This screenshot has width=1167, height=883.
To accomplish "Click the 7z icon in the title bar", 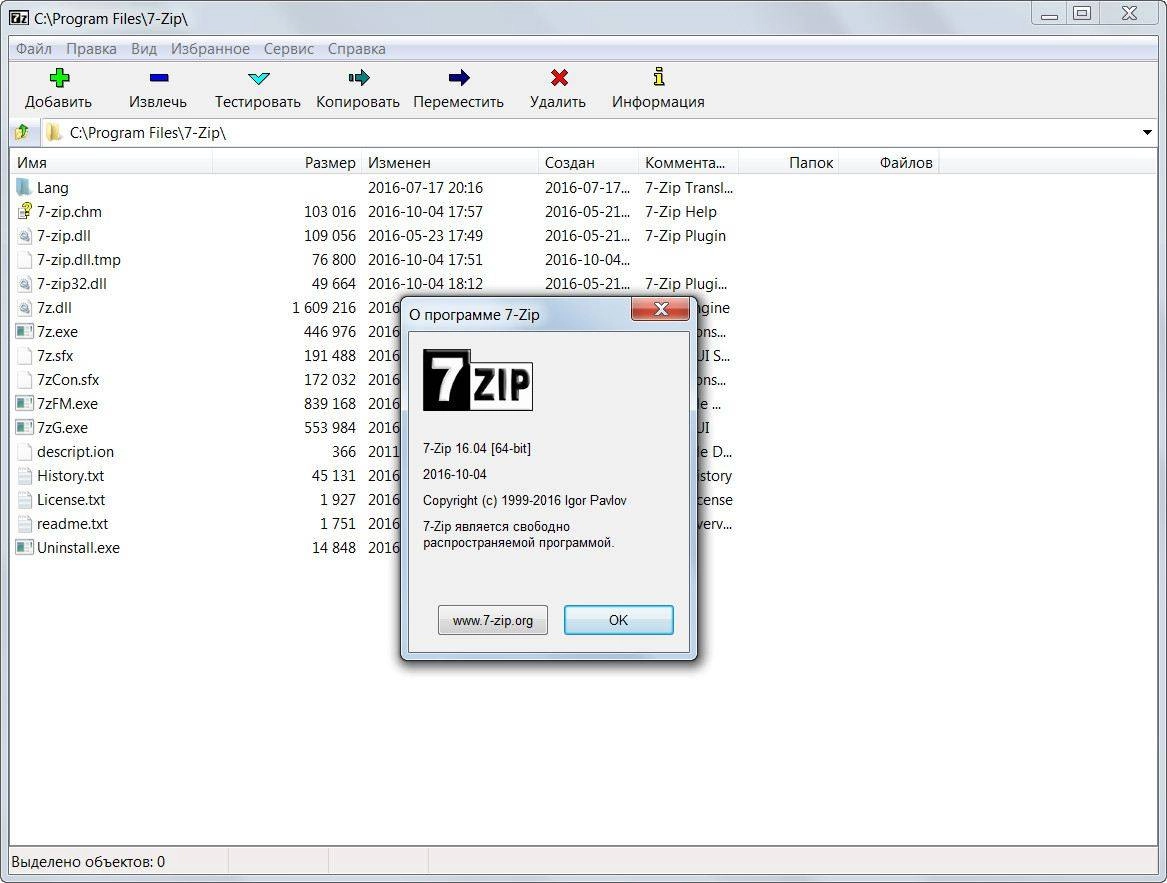I will tap(19, 18).
